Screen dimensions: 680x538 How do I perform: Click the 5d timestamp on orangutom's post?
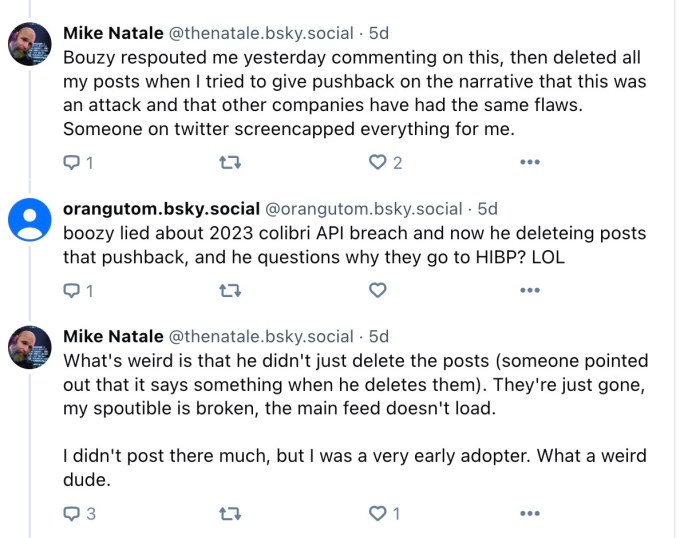coord(487,209)
